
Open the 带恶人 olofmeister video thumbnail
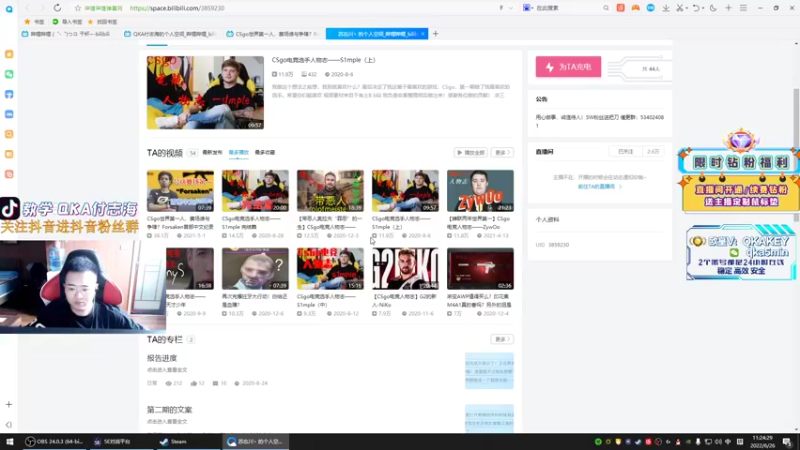click(330, 191)
